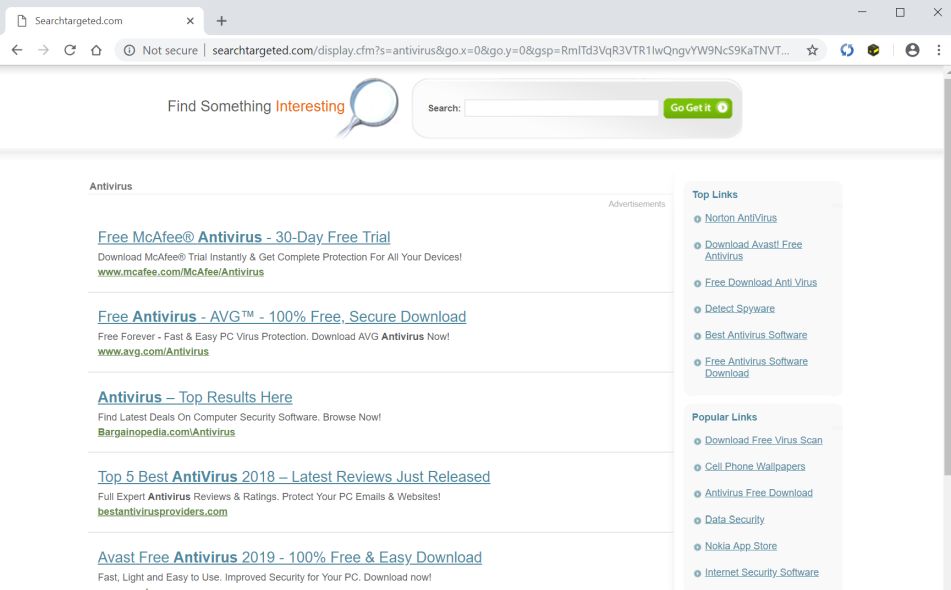Viewport: 951px width, 590px height.
Task: Open the black cube extension icon
Action: [x=873, y=50]
